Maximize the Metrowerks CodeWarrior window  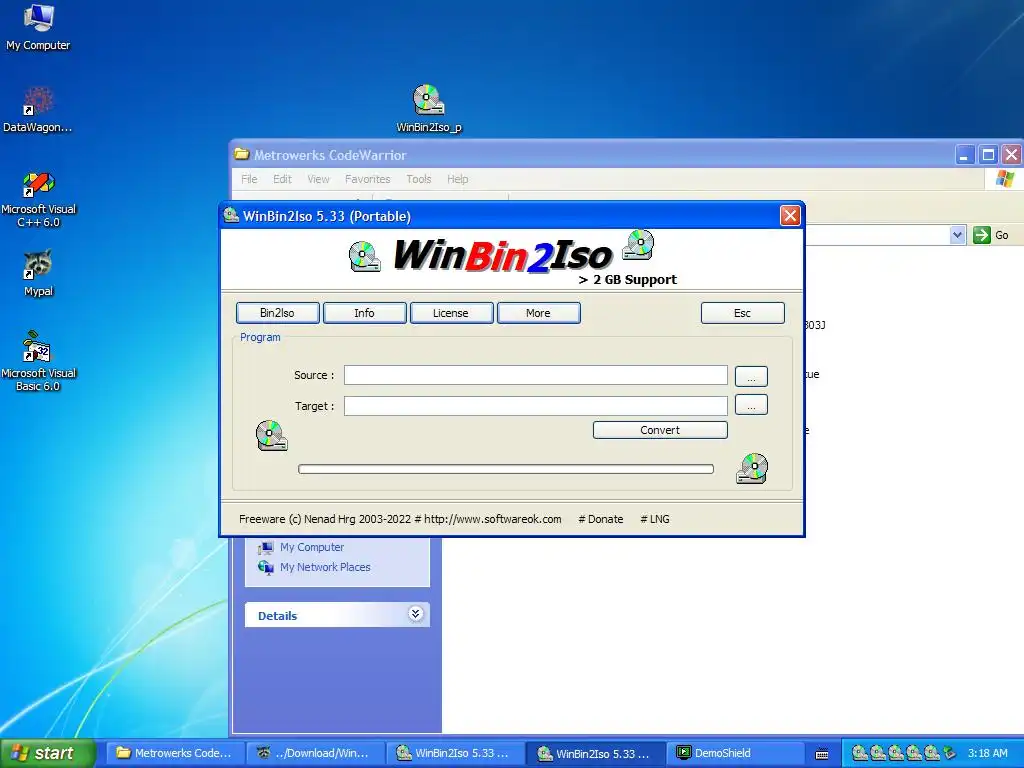tap(988, 155)
